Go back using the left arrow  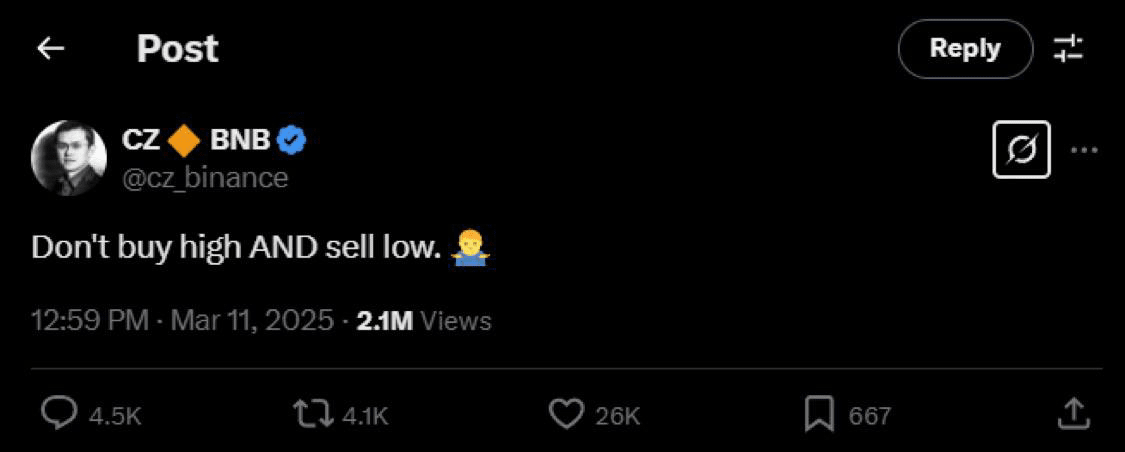click(50, 49)
